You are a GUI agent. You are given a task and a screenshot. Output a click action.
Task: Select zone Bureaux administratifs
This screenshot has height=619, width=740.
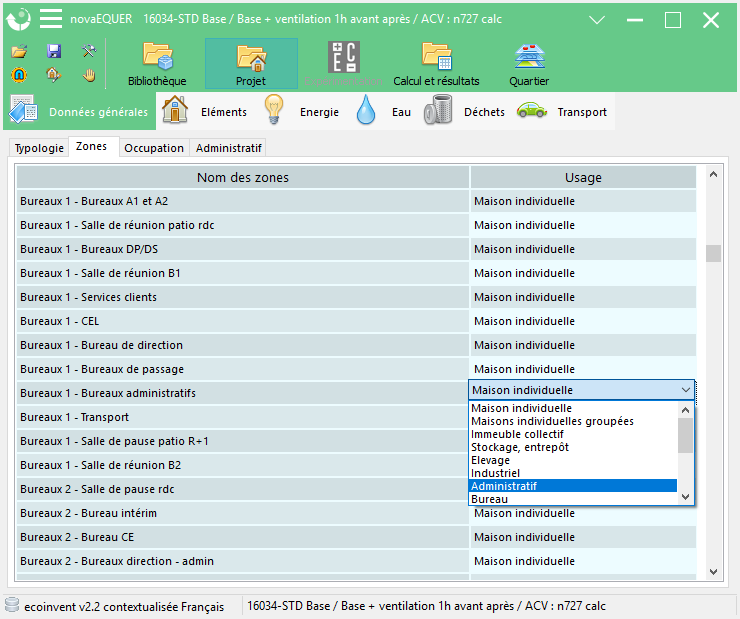pyautogui.click(x=243, y=393)
